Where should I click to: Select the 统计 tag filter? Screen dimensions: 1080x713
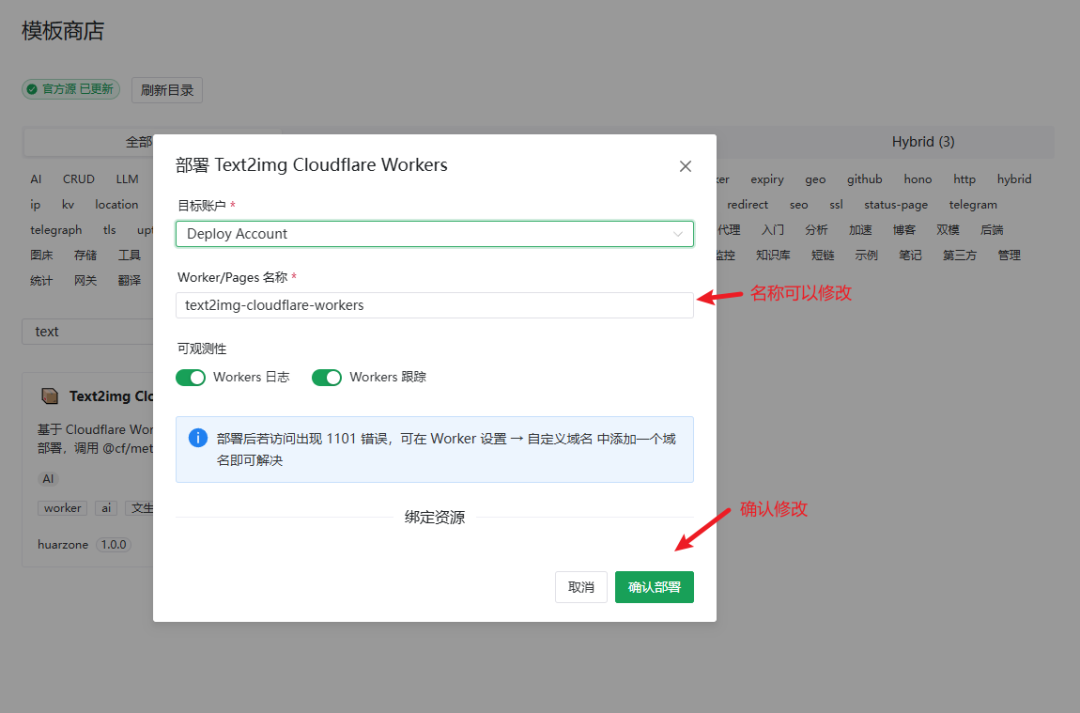(x=41, y=281)
